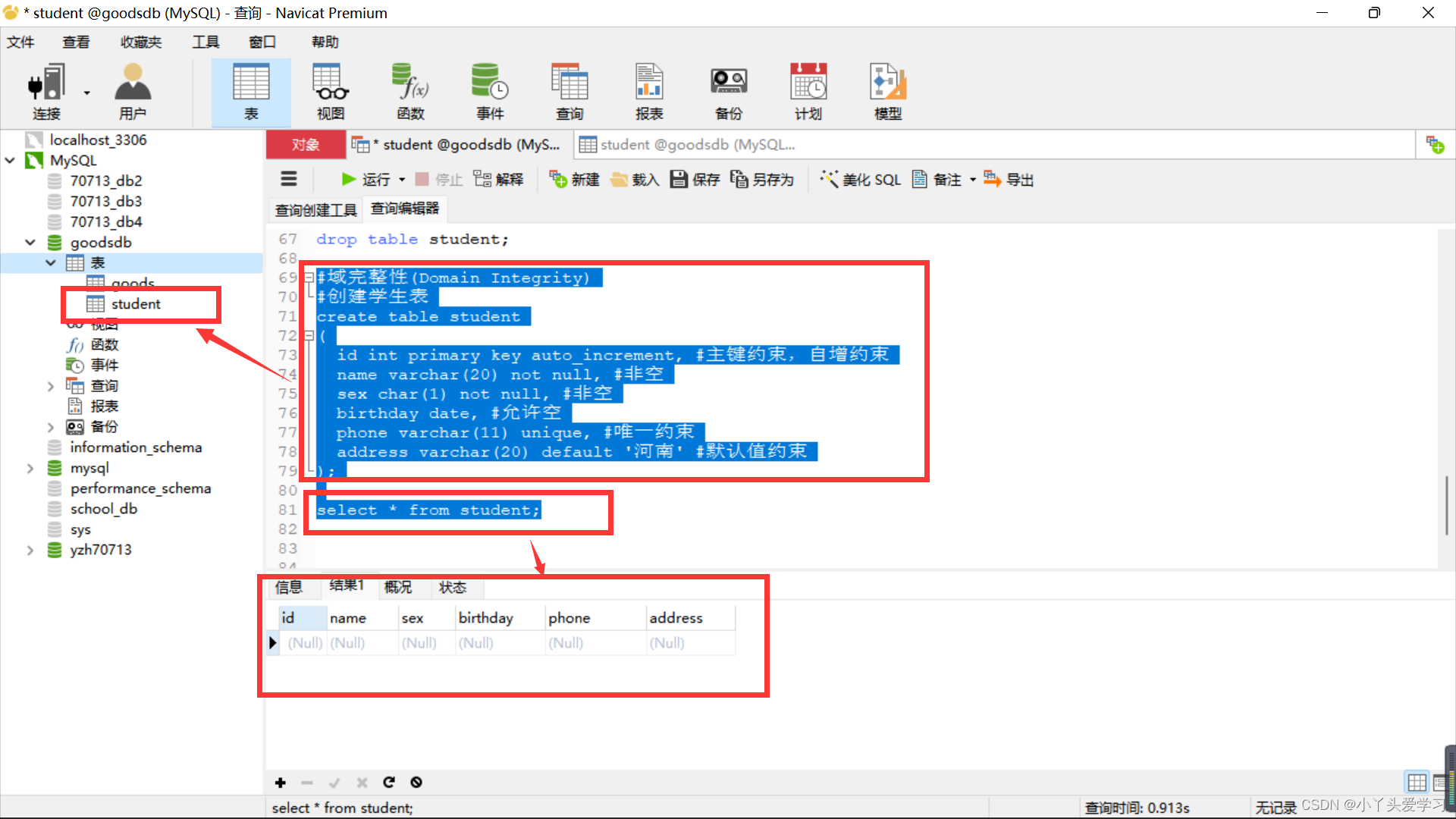The width and height of the screenshot is (1456, 819).
Task: Open the View (视图) objects
Action: [331, 93]
